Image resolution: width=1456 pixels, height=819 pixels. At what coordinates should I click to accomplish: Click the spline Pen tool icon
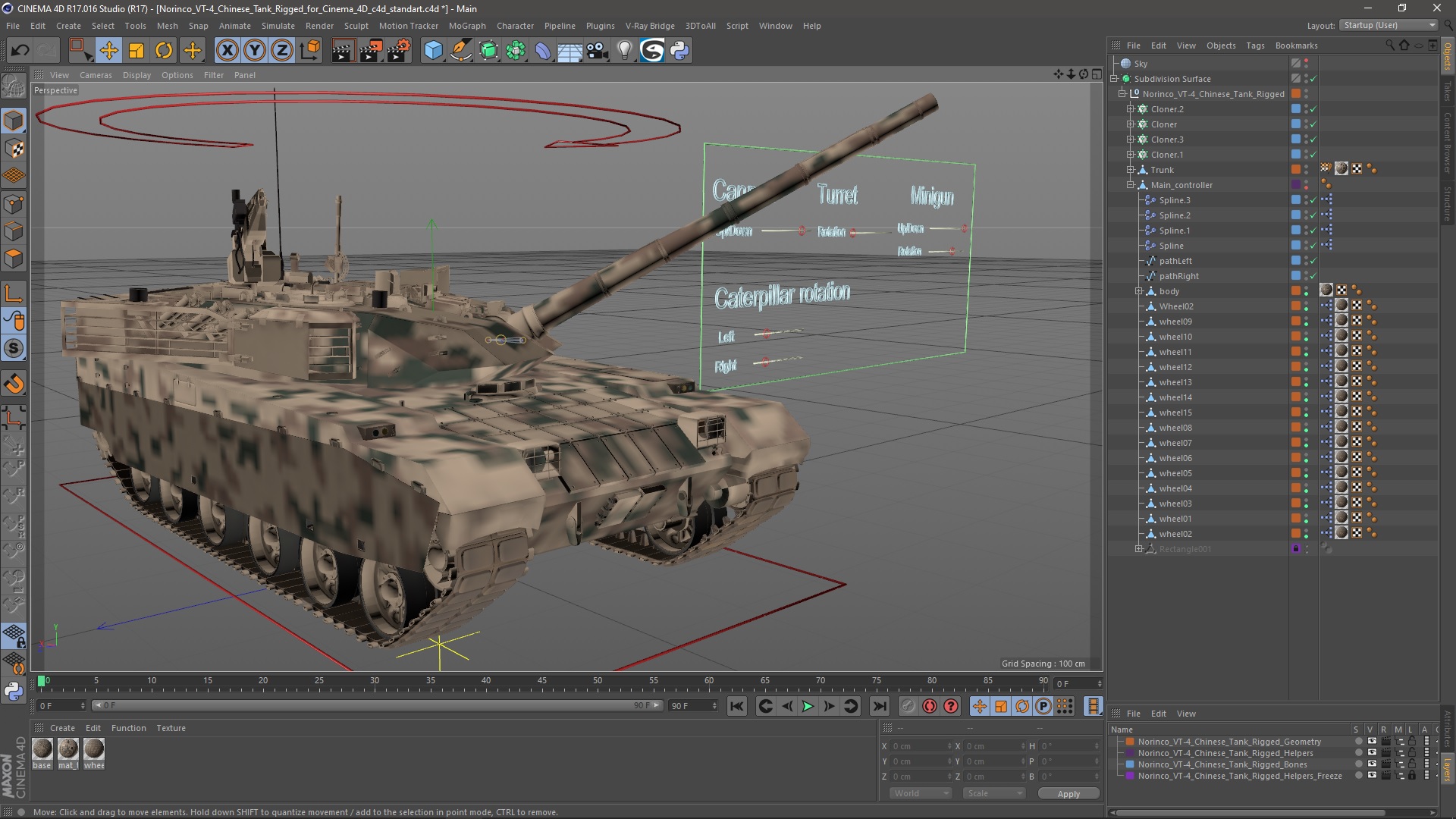[461, 51]
